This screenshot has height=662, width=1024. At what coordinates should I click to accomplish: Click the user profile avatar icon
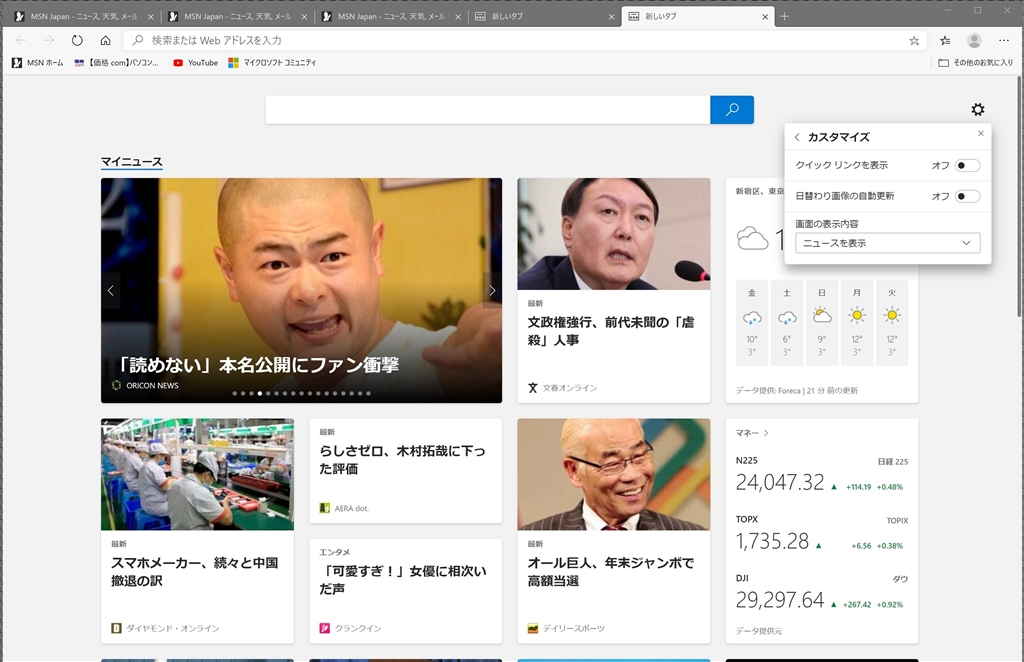point(974,40)
